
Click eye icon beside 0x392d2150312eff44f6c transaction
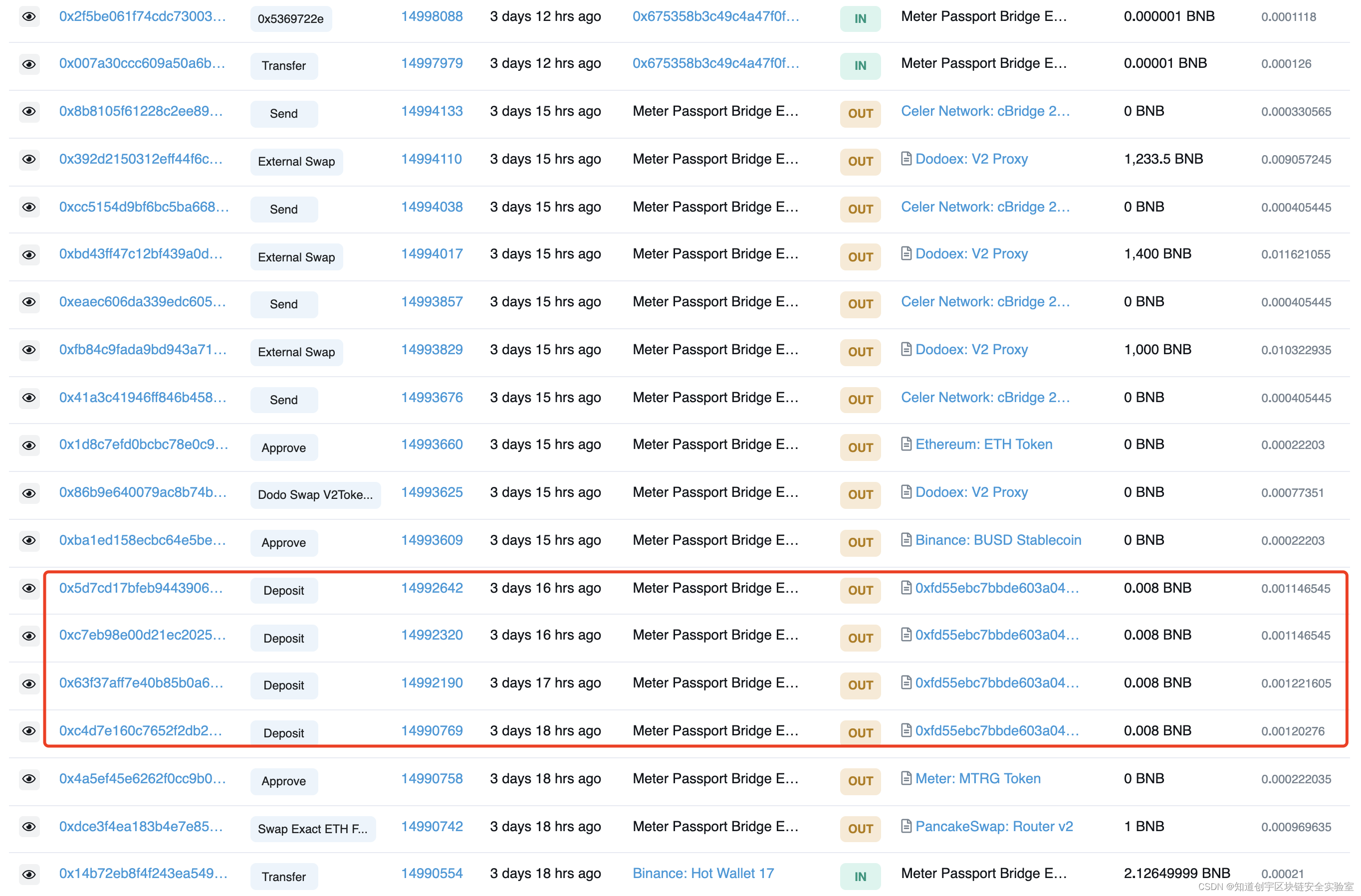coord(28,159)
